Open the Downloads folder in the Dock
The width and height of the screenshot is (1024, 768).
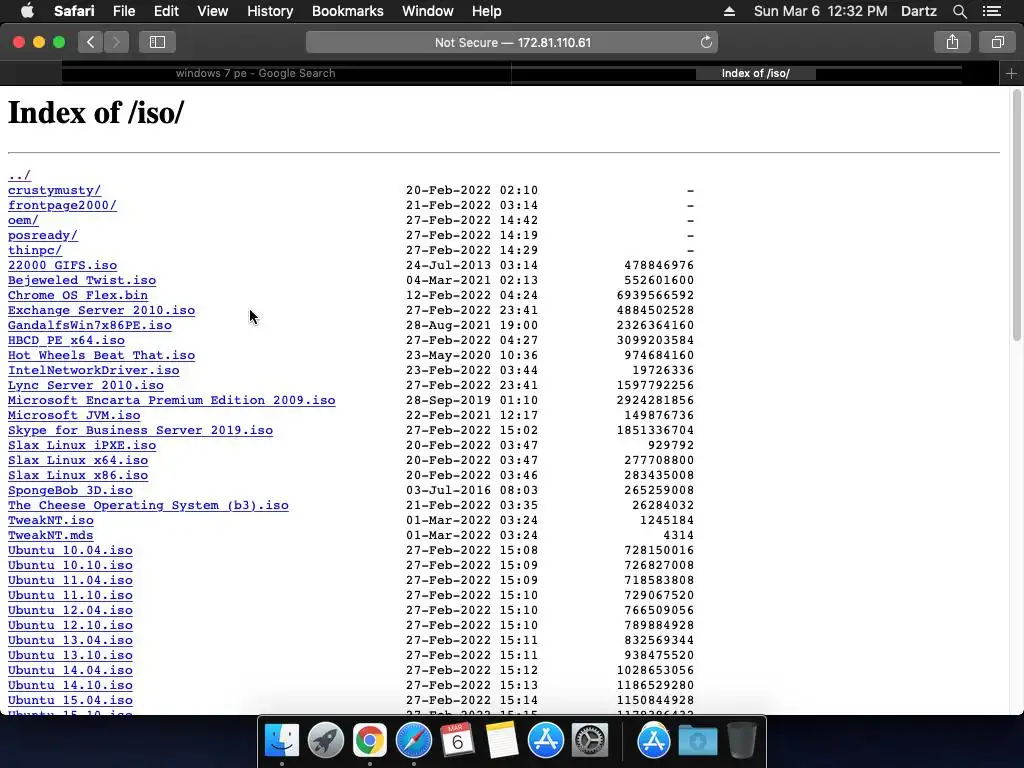pyautogui.click(x=697, y=740)
